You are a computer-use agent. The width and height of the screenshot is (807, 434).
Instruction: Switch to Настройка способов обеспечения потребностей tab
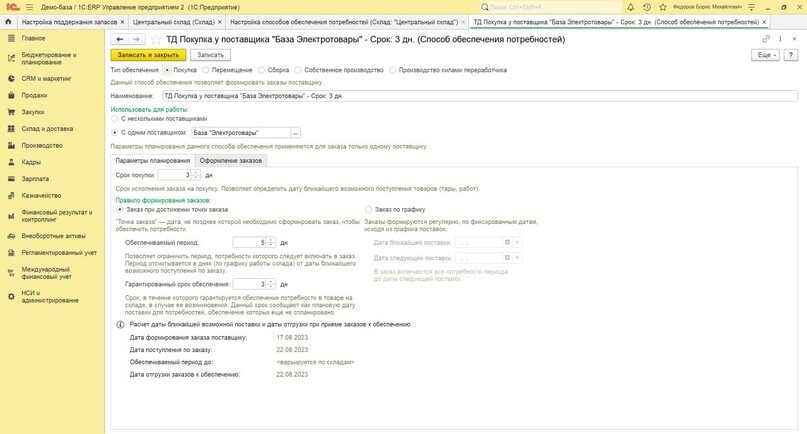pos(344,22)
